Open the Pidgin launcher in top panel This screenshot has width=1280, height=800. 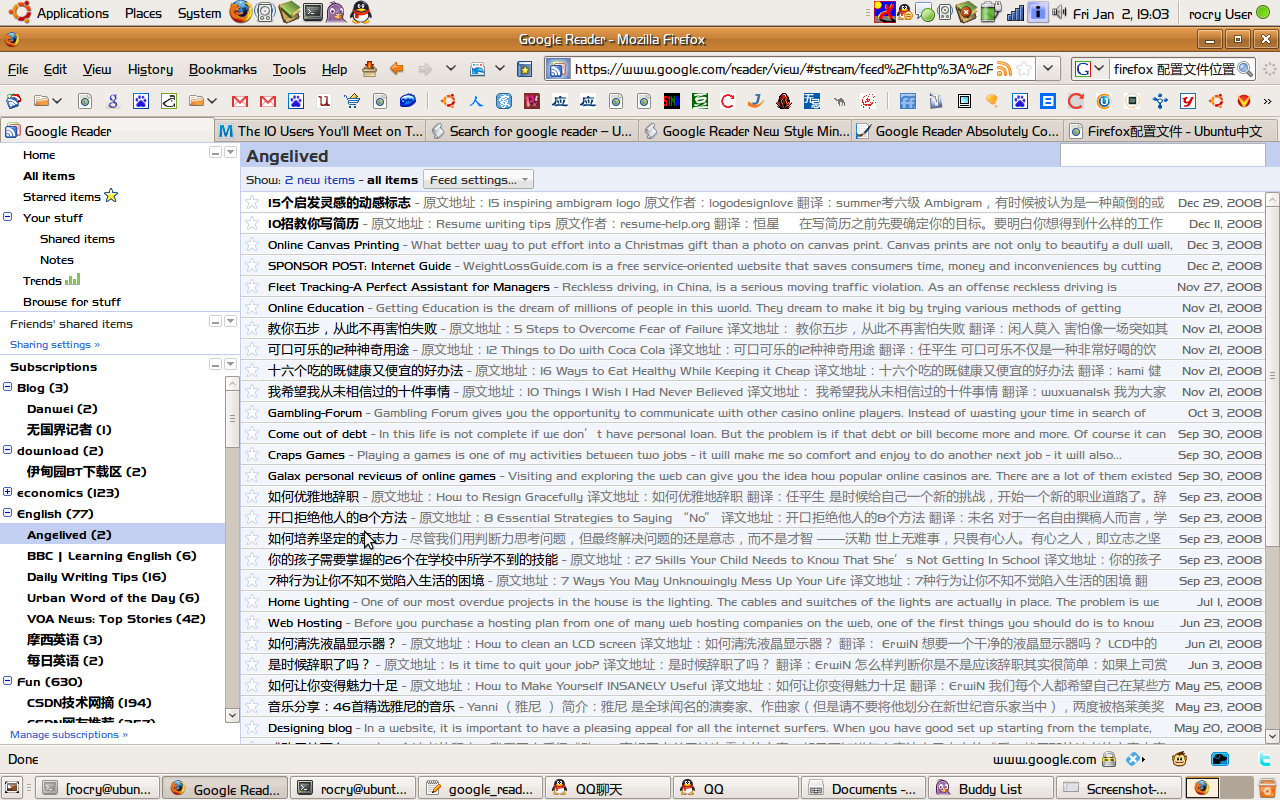(337, 12)
